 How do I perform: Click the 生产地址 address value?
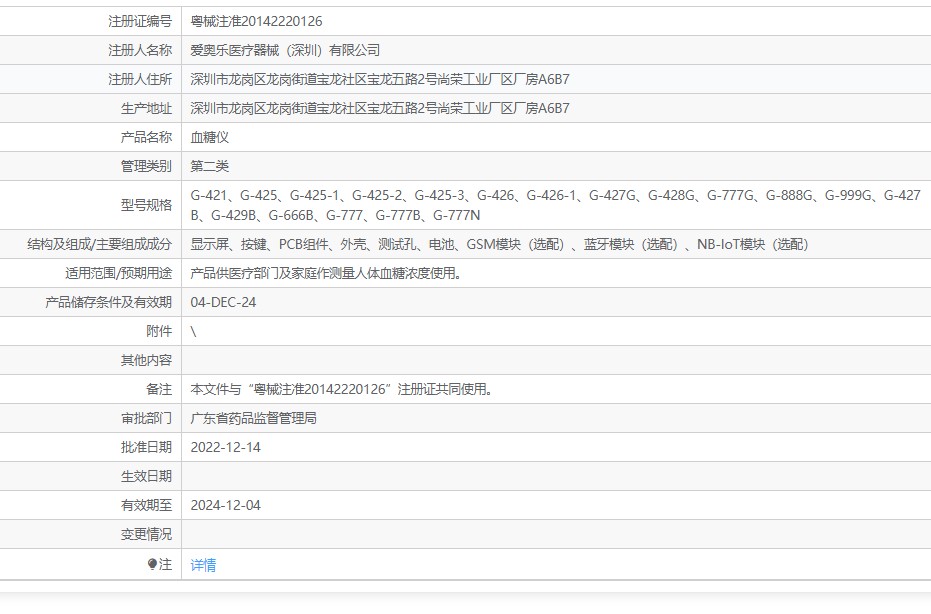380,109
